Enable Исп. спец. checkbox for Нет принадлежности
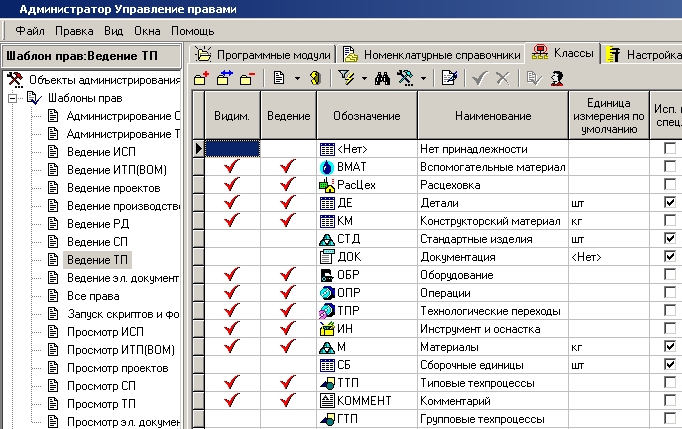Screen dimensions: 682x429 click(670, 148)
